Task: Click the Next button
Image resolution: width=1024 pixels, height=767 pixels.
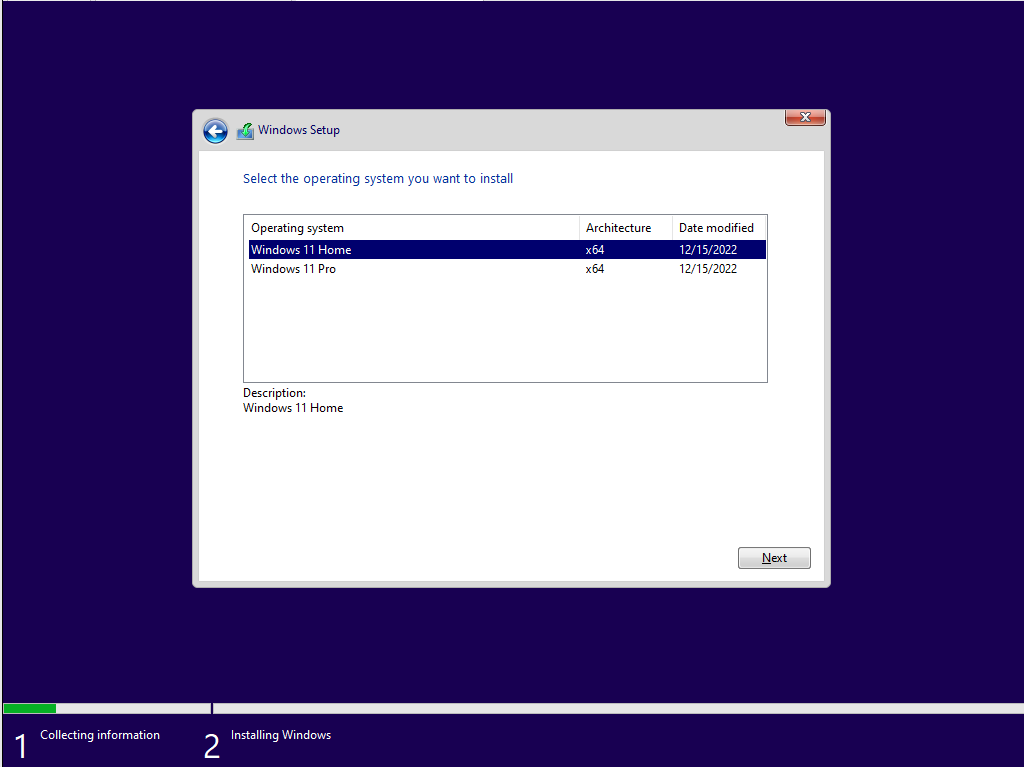Action: pos(774,558)
